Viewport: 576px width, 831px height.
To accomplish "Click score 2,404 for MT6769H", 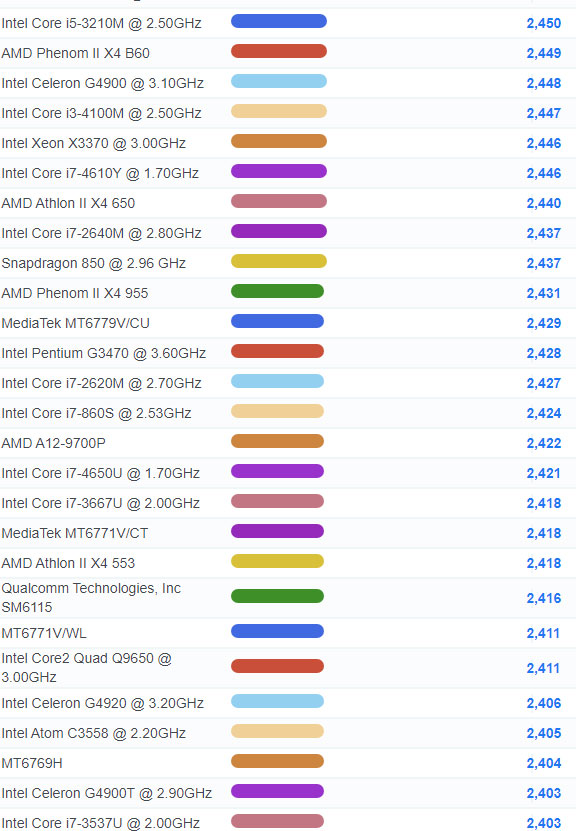I will point(544,763).
